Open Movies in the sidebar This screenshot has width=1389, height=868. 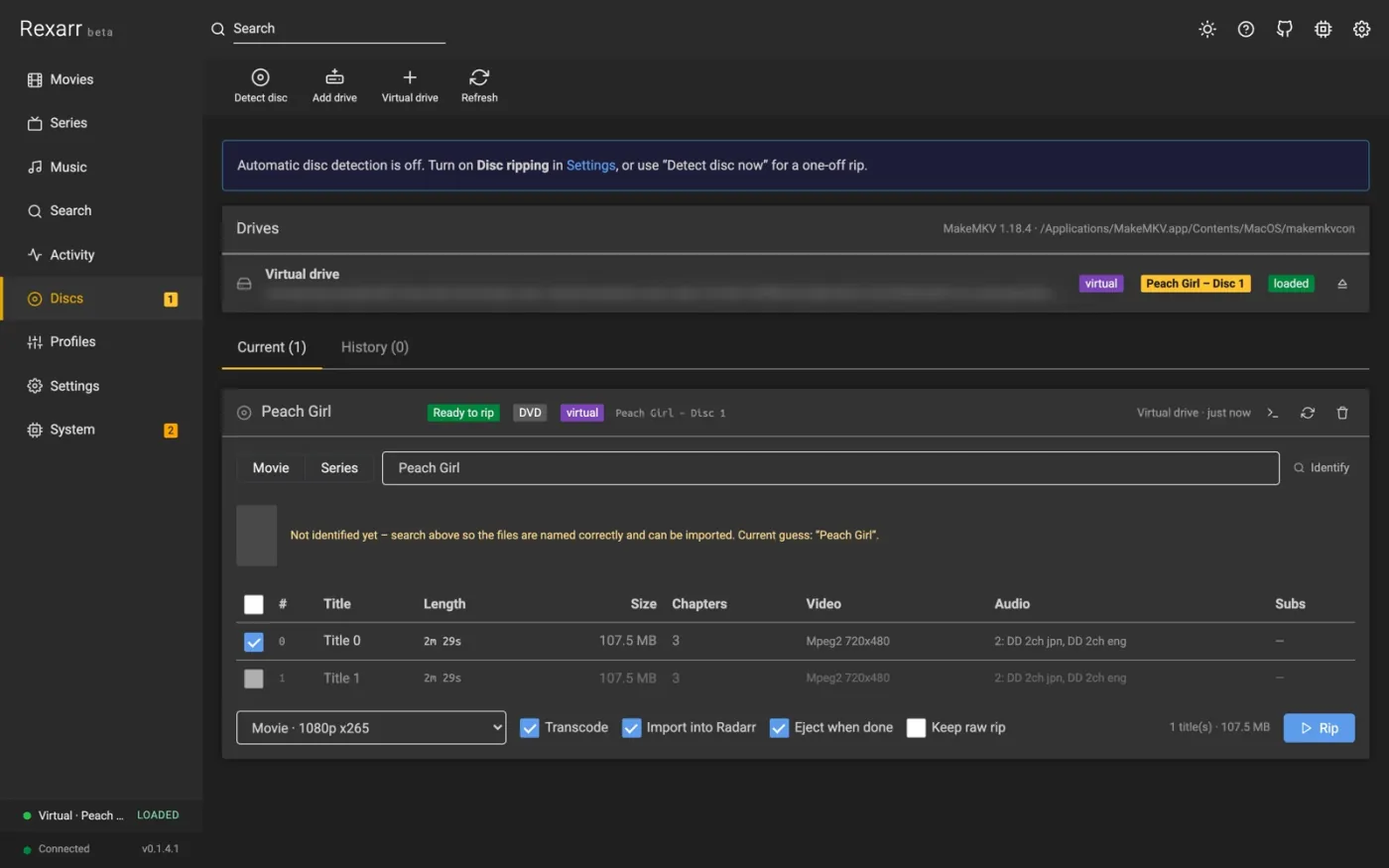point(101,79)
